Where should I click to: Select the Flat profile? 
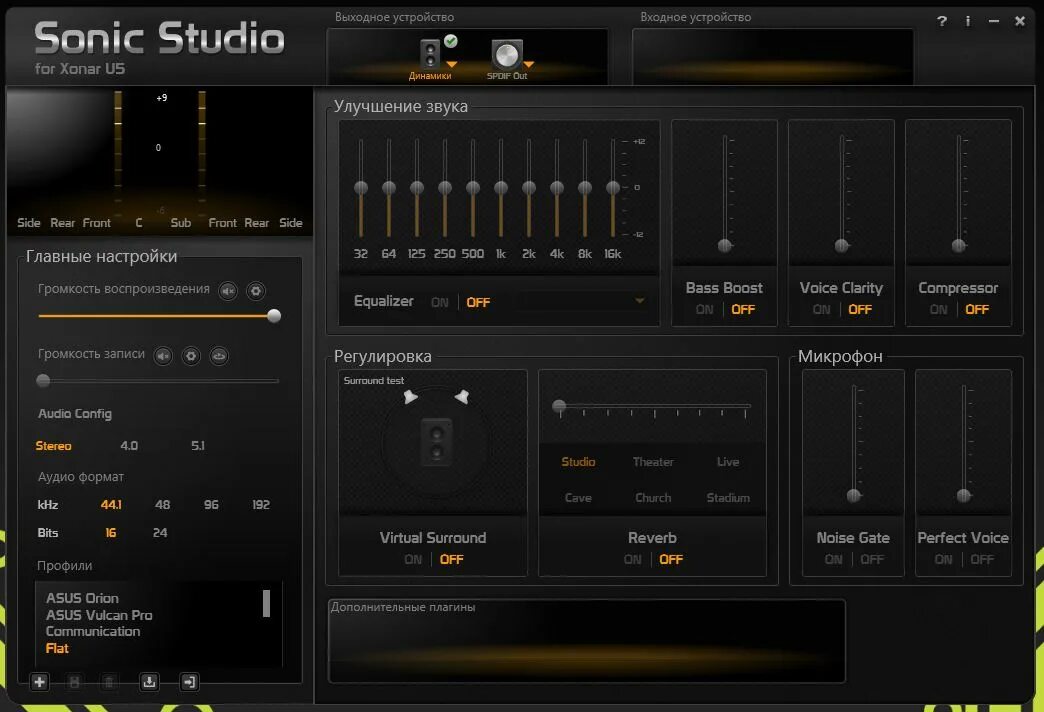[57, 648]
